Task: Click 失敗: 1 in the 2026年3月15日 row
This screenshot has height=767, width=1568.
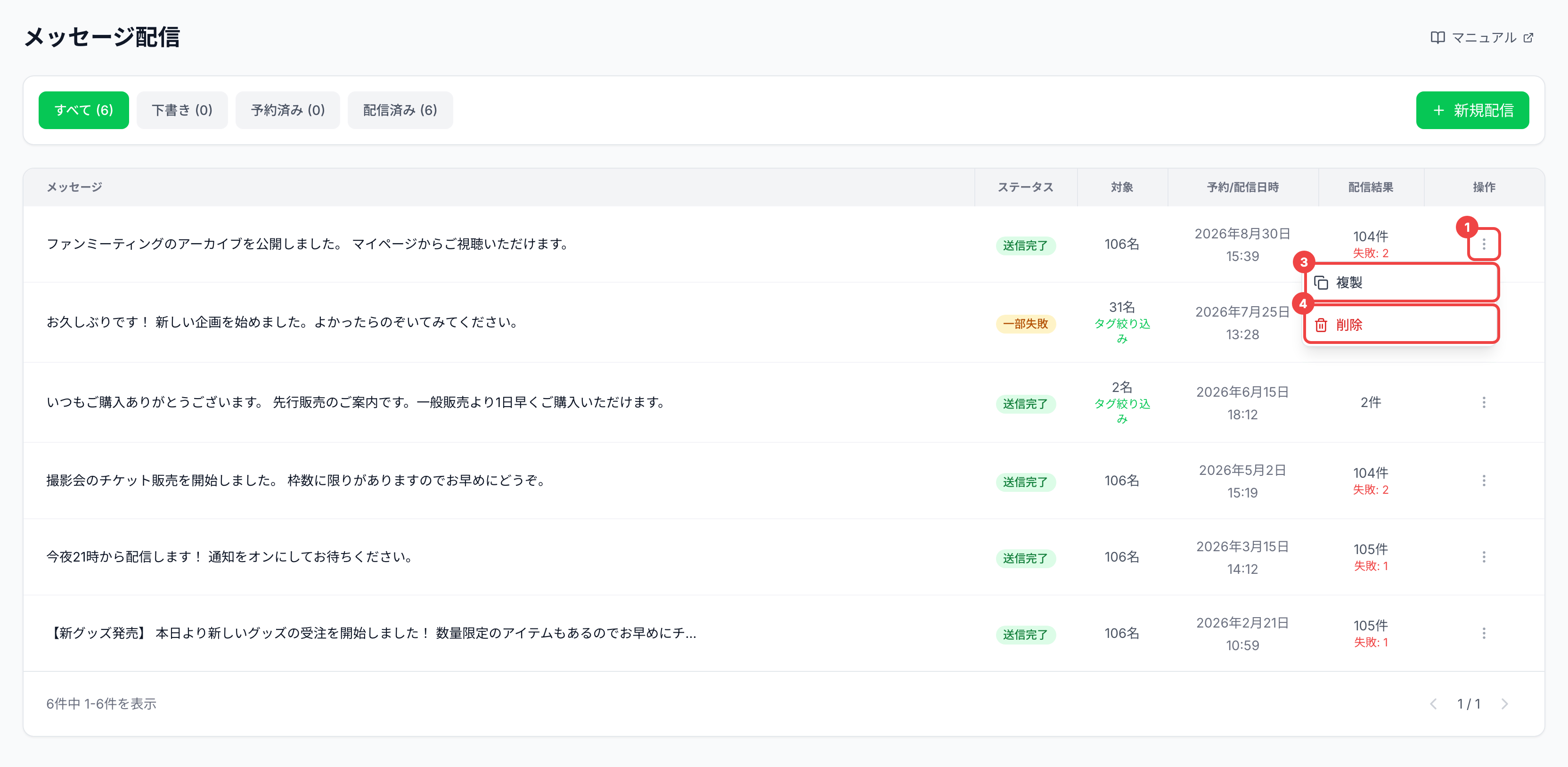Action: 1370,566
